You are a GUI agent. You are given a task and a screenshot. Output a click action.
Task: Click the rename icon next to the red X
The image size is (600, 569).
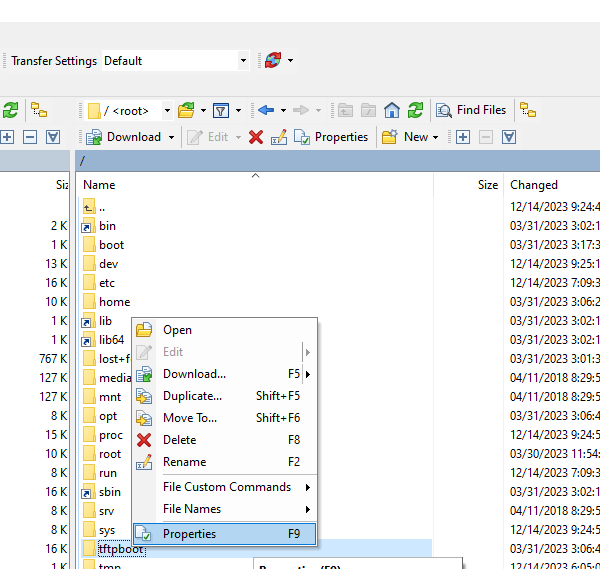pos(279,137)
